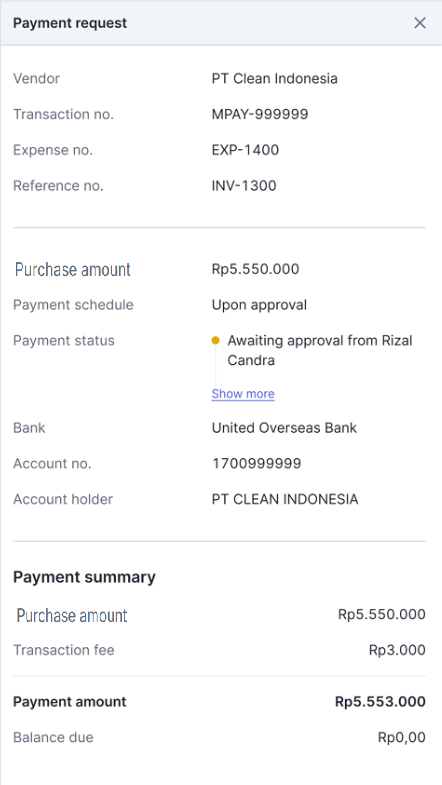Screen dimensions: 442x785
Task: Close the Payment request panel
Action: 419,23
